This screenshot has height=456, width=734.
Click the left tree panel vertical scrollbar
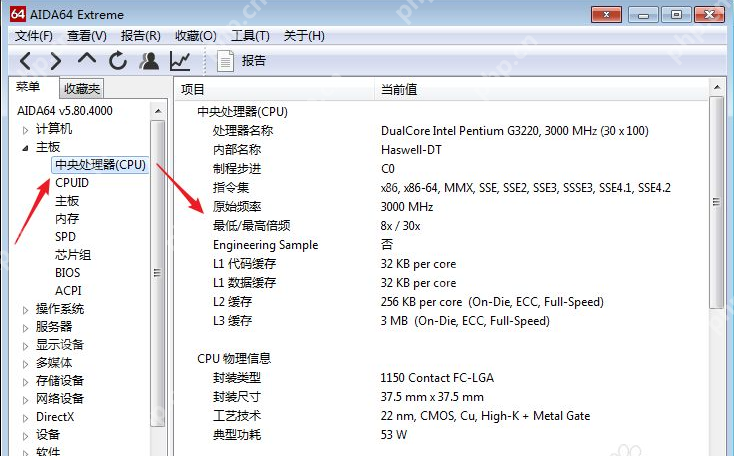point(157,270)
